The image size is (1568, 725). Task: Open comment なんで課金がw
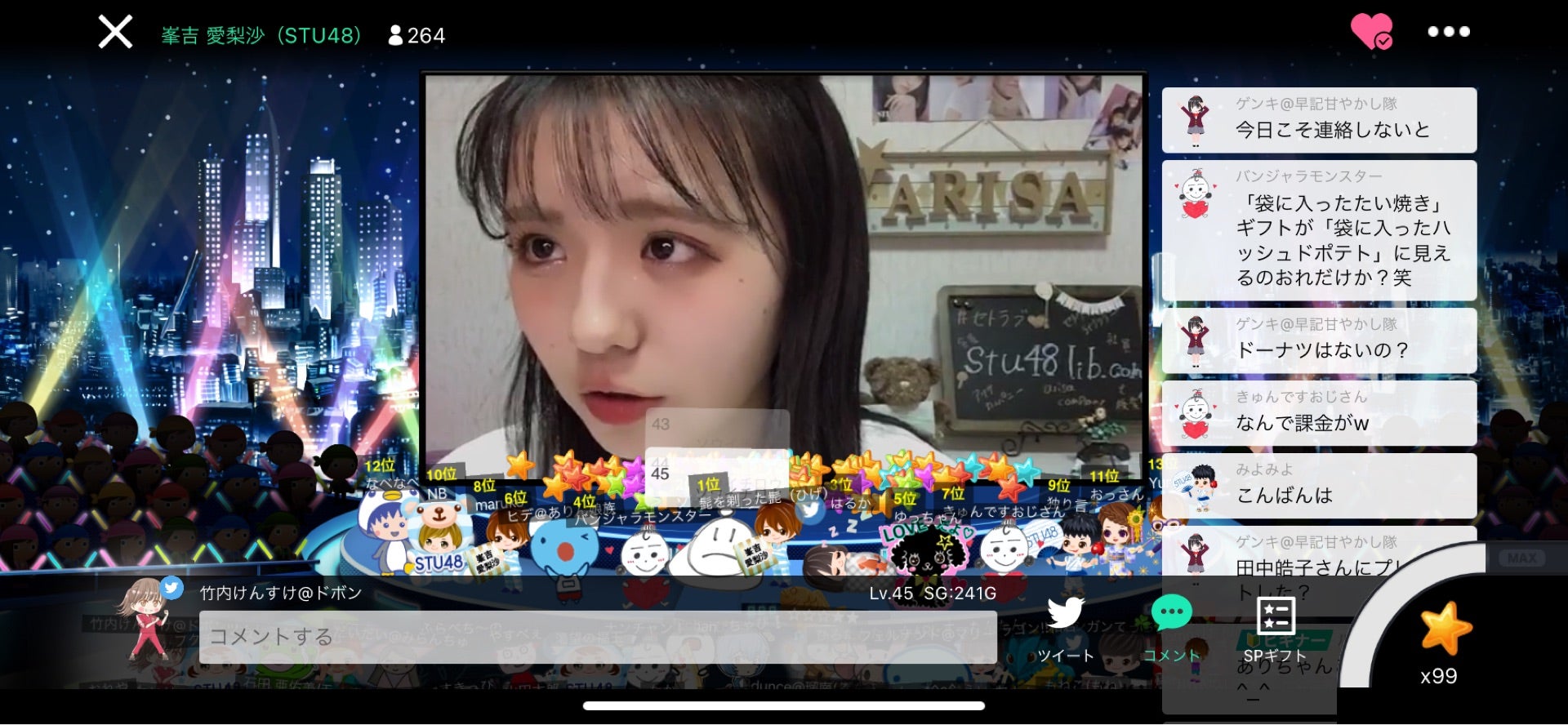(x=1319, y=413)
